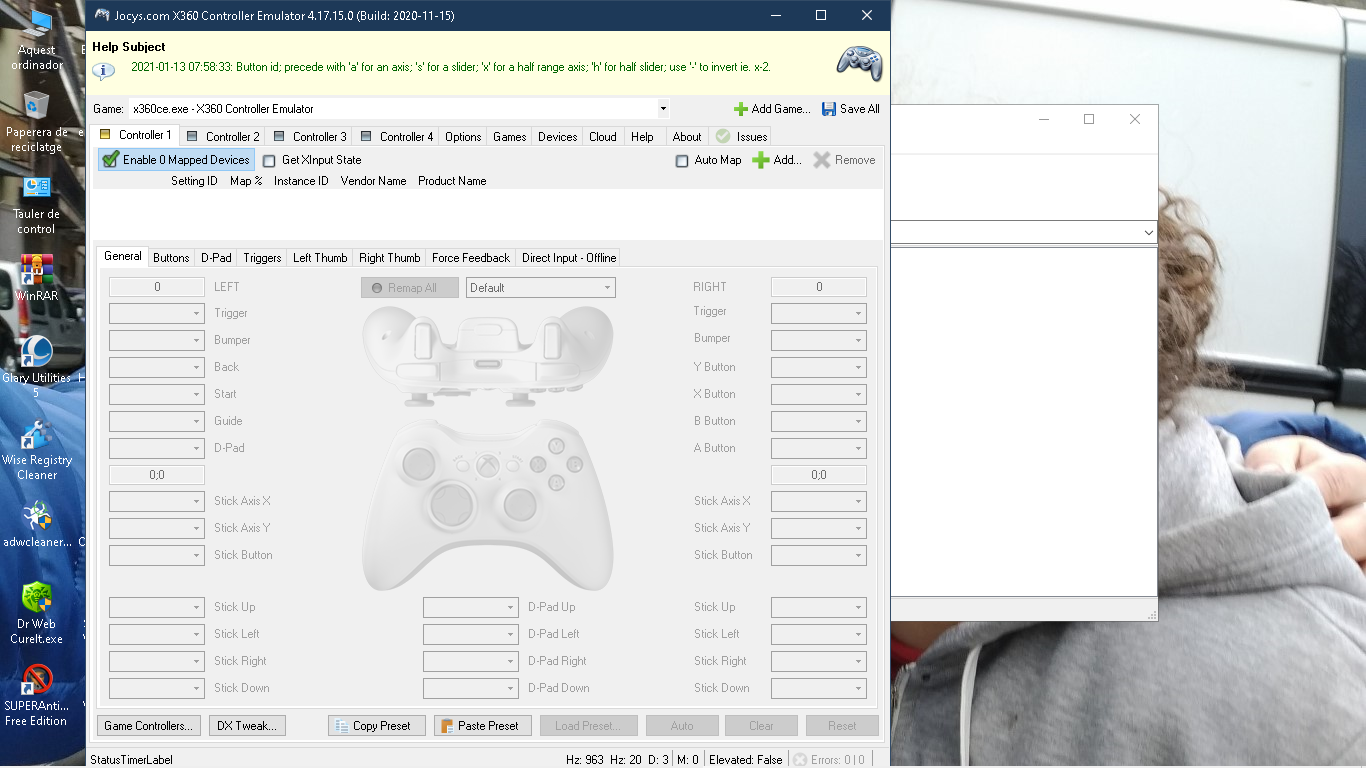Screen dimensions: 1366x768
Task: Click the Load Preset... button
Action: click(x=588, y=726)
